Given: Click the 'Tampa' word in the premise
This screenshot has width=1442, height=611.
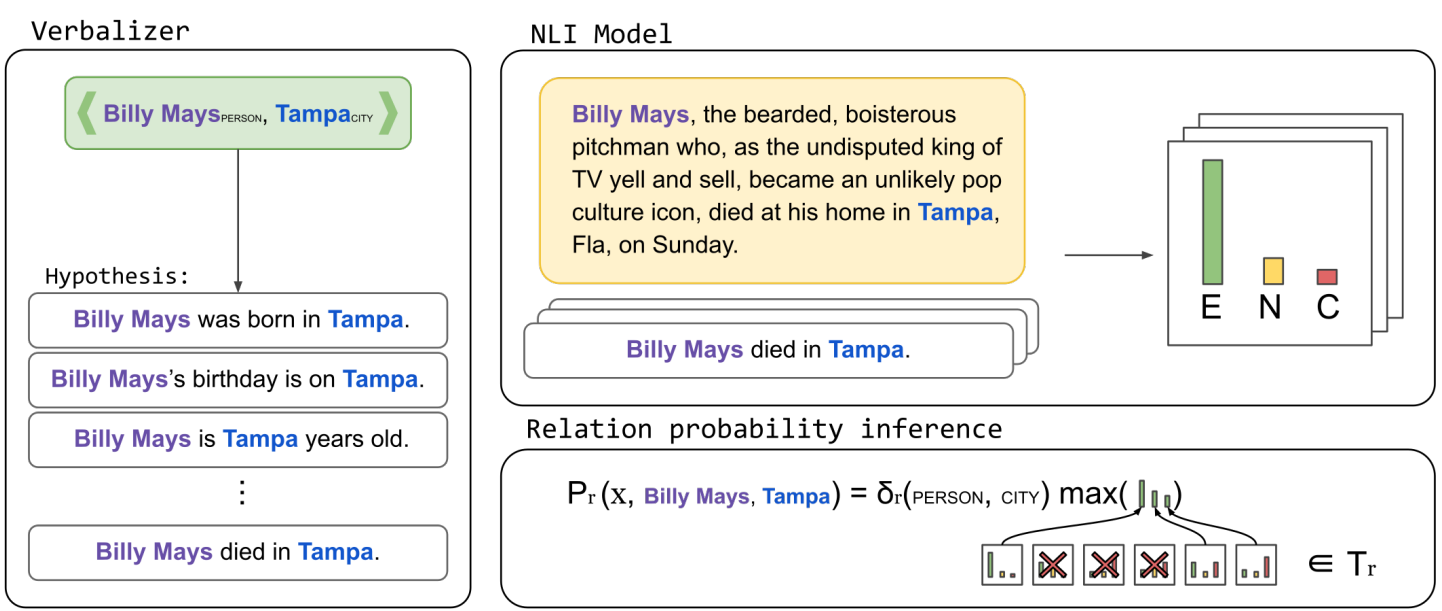Looking at the screenshot, I should (955, 212).
